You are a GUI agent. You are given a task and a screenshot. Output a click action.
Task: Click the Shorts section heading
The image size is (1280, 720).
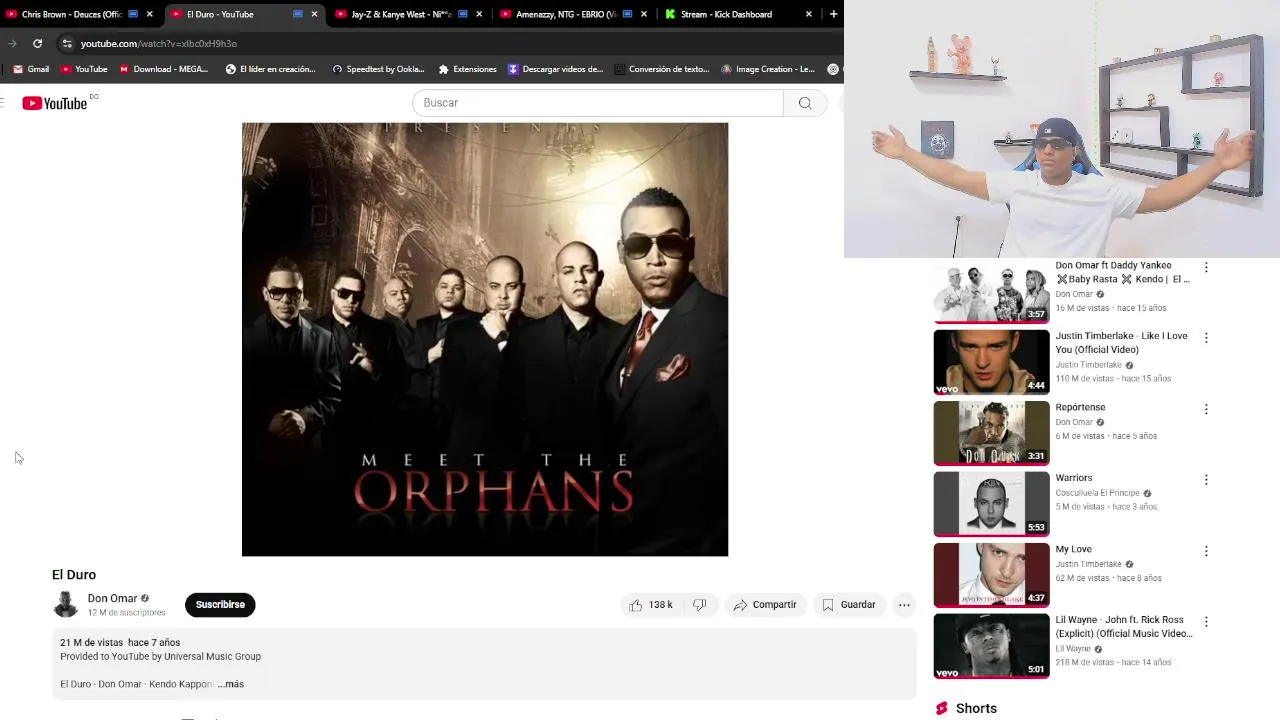(x=976, y=708)
